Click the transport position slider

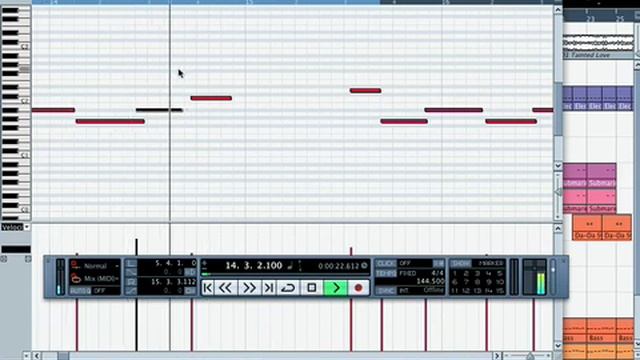pyautogui.click(x=286, y=274)
